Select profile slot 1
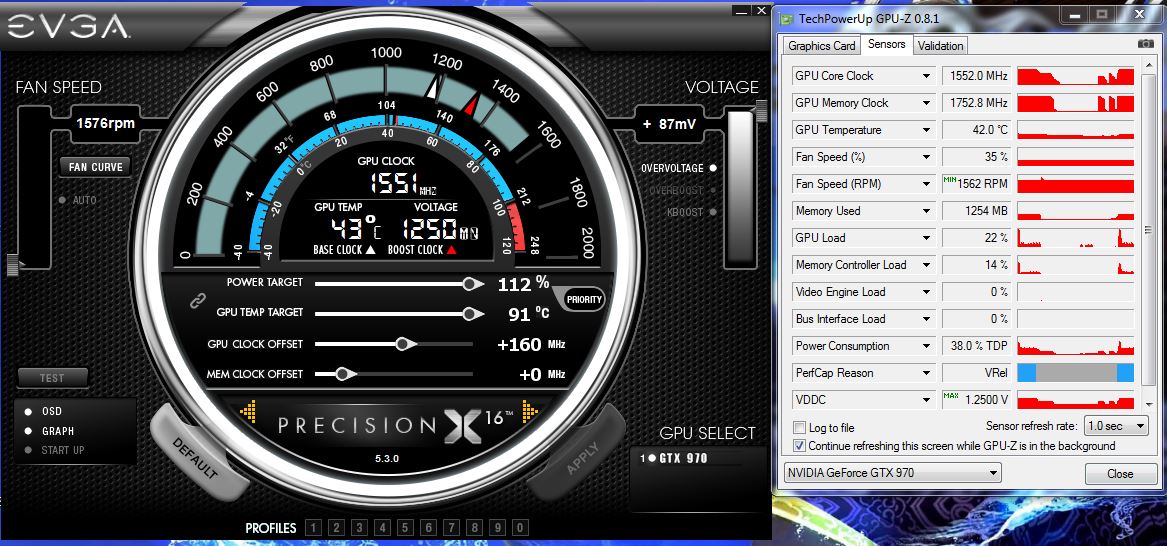 (x=313, y=528)
